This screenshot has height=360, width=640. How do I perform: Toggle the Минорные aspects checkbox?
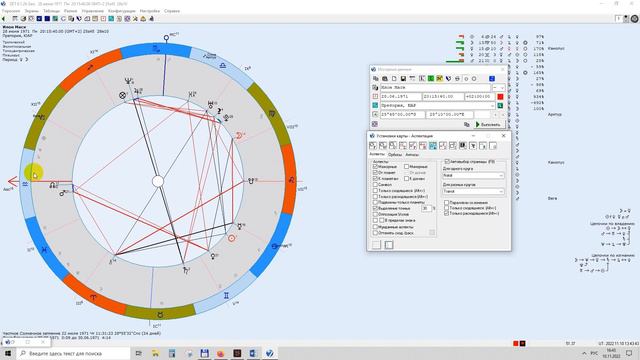point(407,167)
